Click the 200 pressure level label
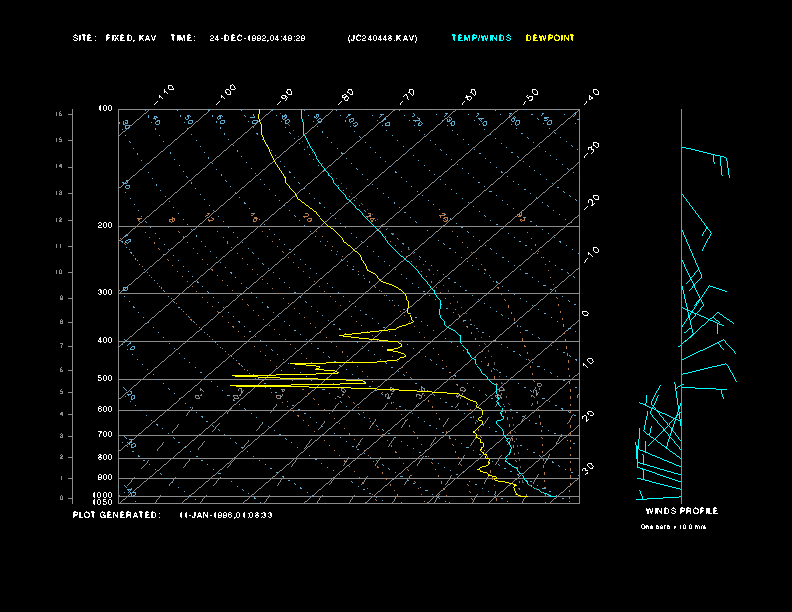 coord(105,226)
